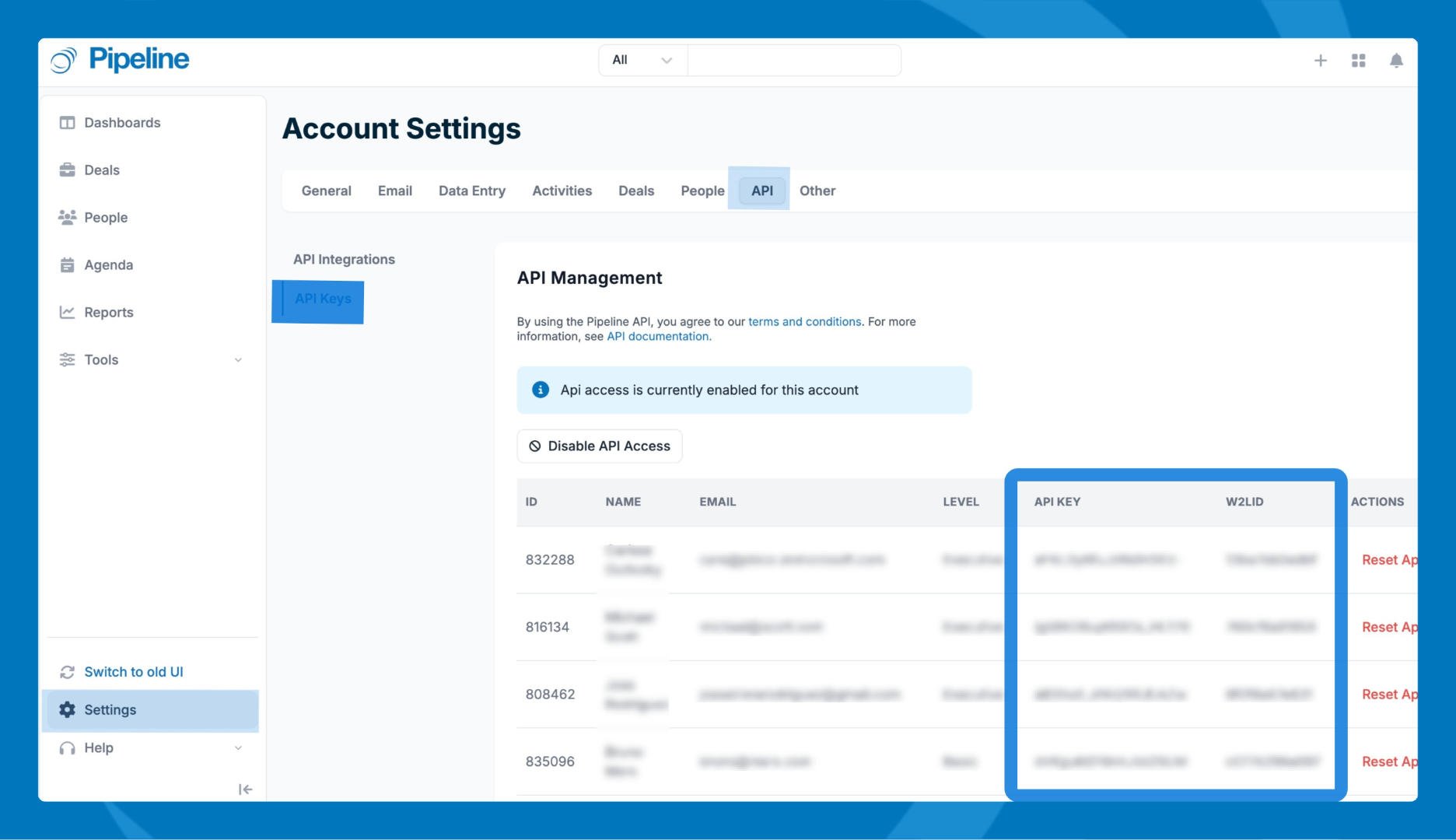Open the terms and conditions link

(x=805, y=322)
